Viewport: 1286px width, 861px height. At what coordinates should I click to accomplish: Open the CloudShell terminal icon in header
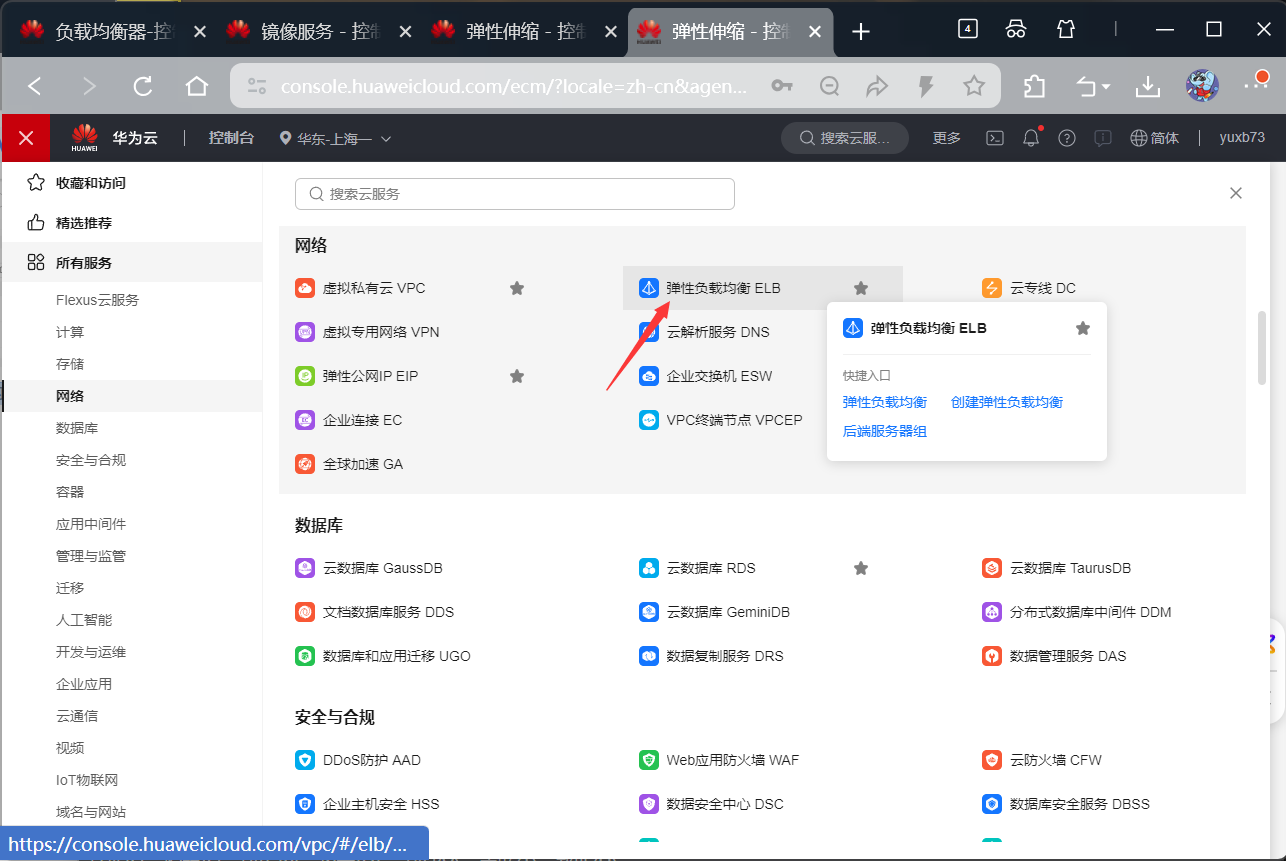995,138
